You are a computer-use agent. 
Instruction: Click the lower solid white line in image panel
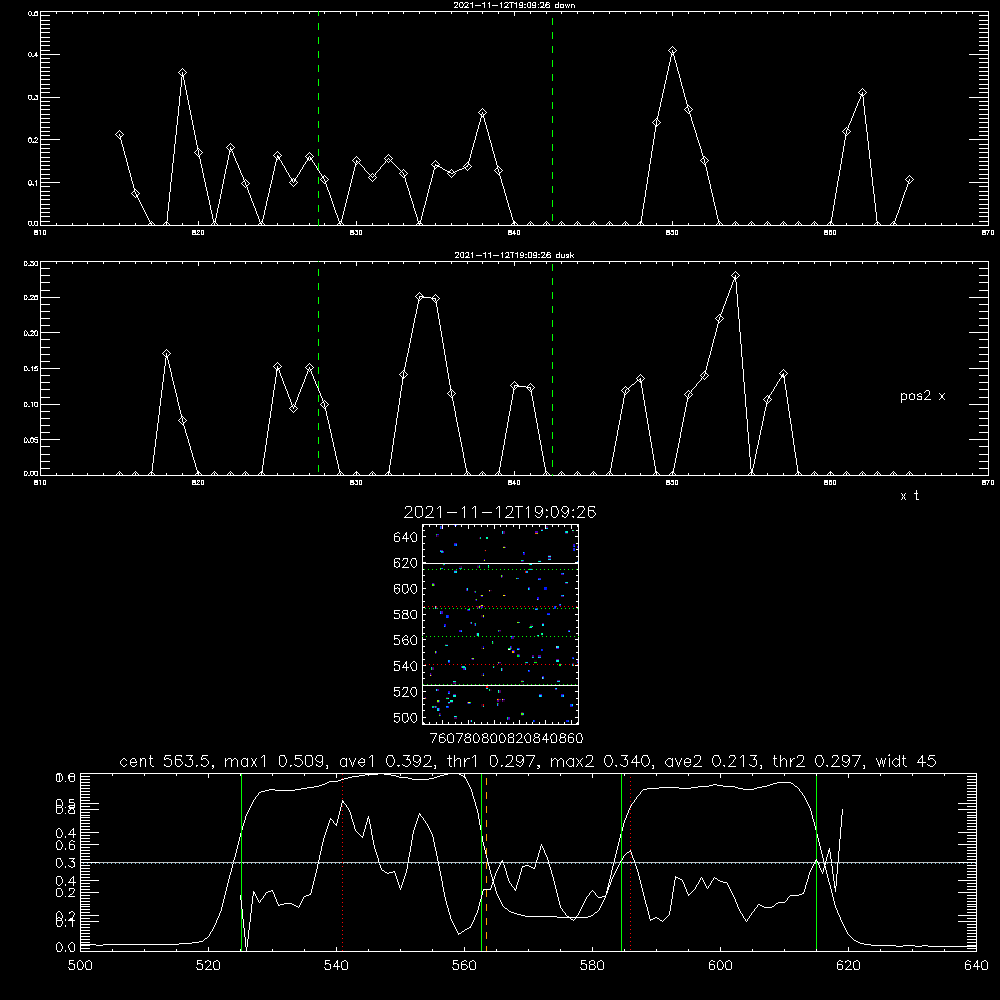tap(500, 685)
